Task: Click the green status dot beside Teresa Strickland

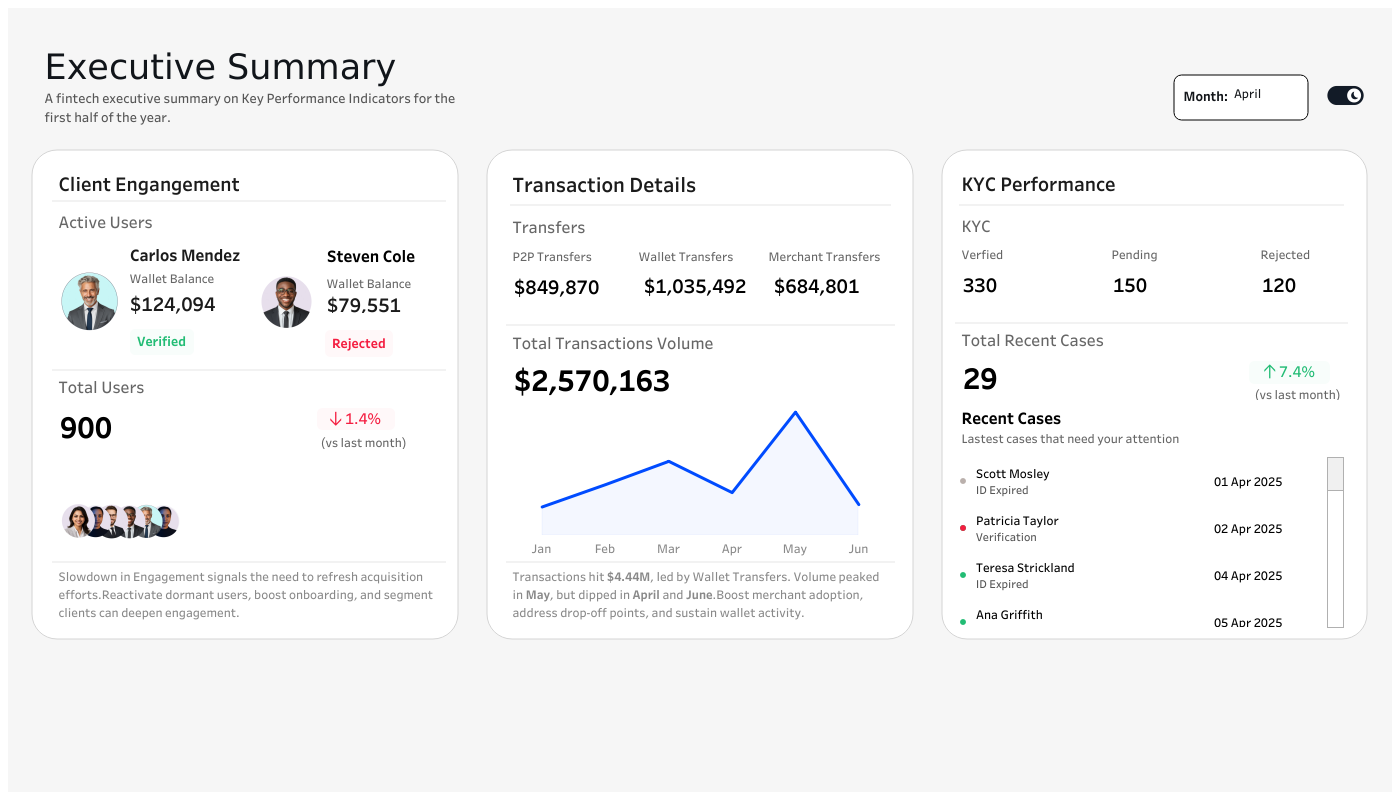Action: click(963, 575)
